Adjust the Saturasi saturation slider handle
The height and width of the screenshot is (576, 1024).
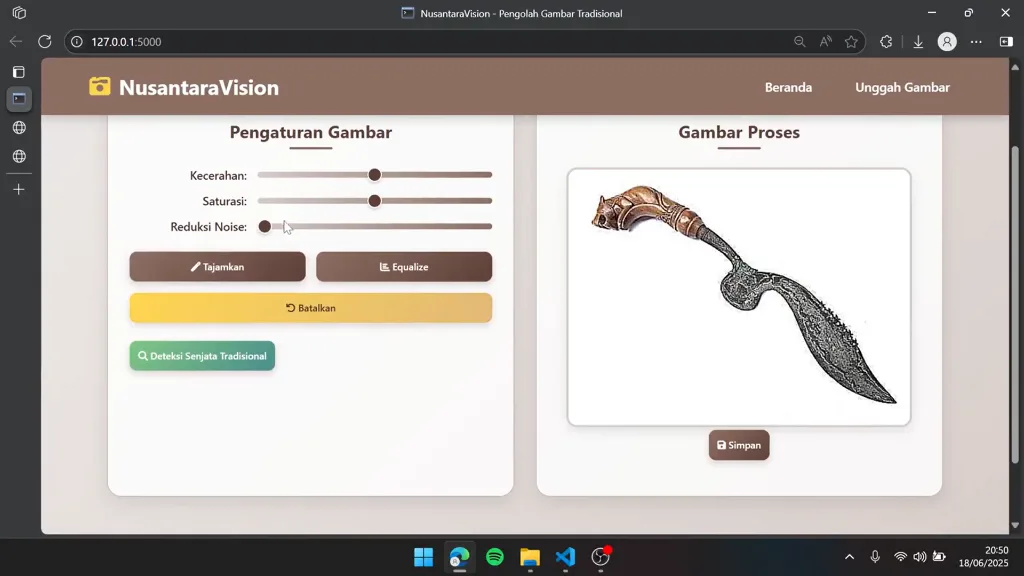374,201
